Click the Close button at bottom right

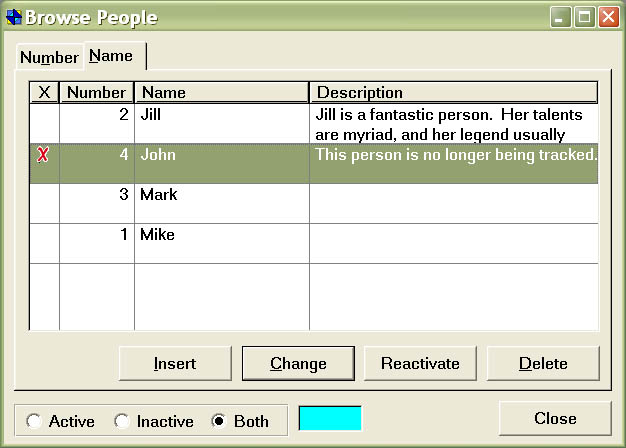(554, 419)
